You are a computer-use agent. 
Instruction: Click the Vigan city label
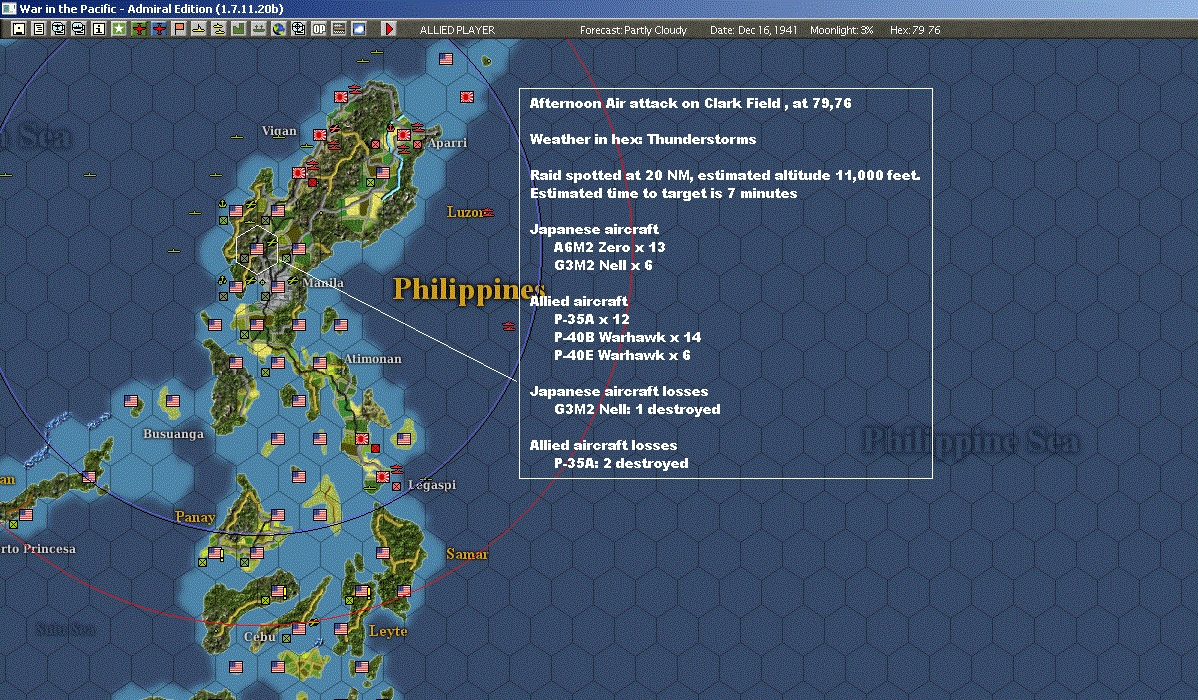(x=279, y=131)
